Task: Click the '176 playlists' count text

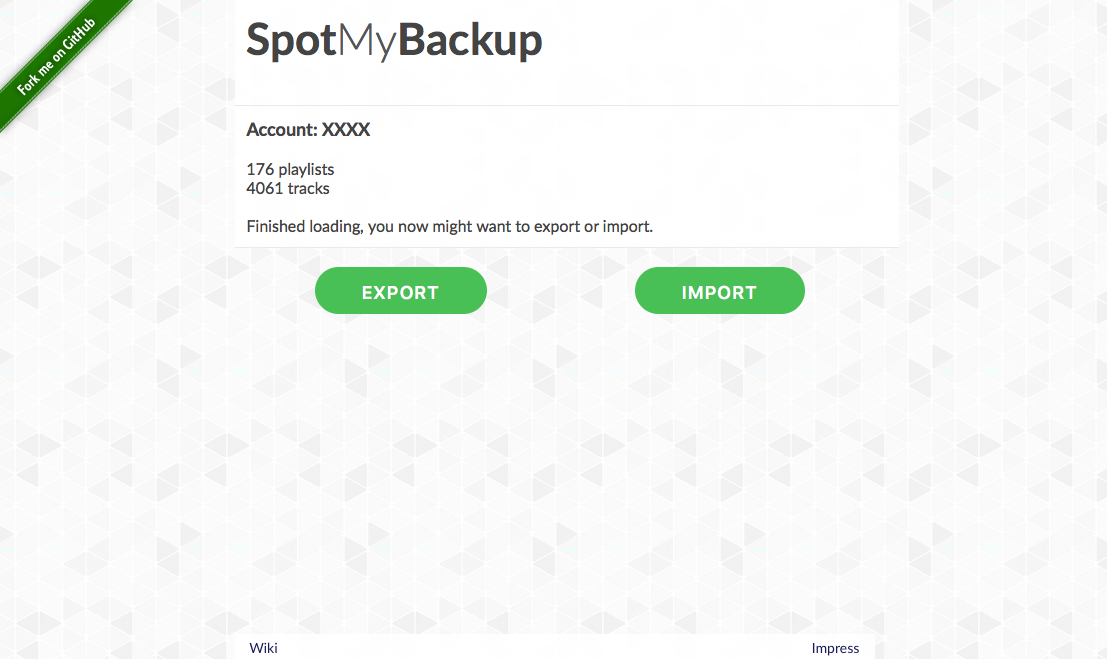Action: point(290,169)
